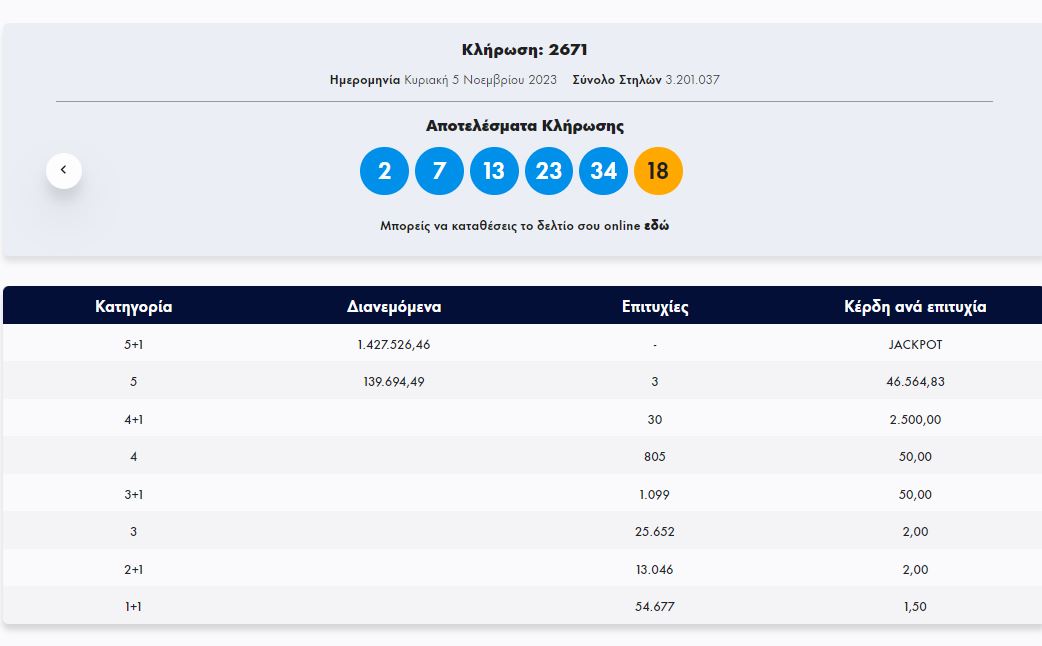The image size is (1042, 646).
Task: Select the blue number 23 ball
Action: pyautogui.click(x=549, y=171)
